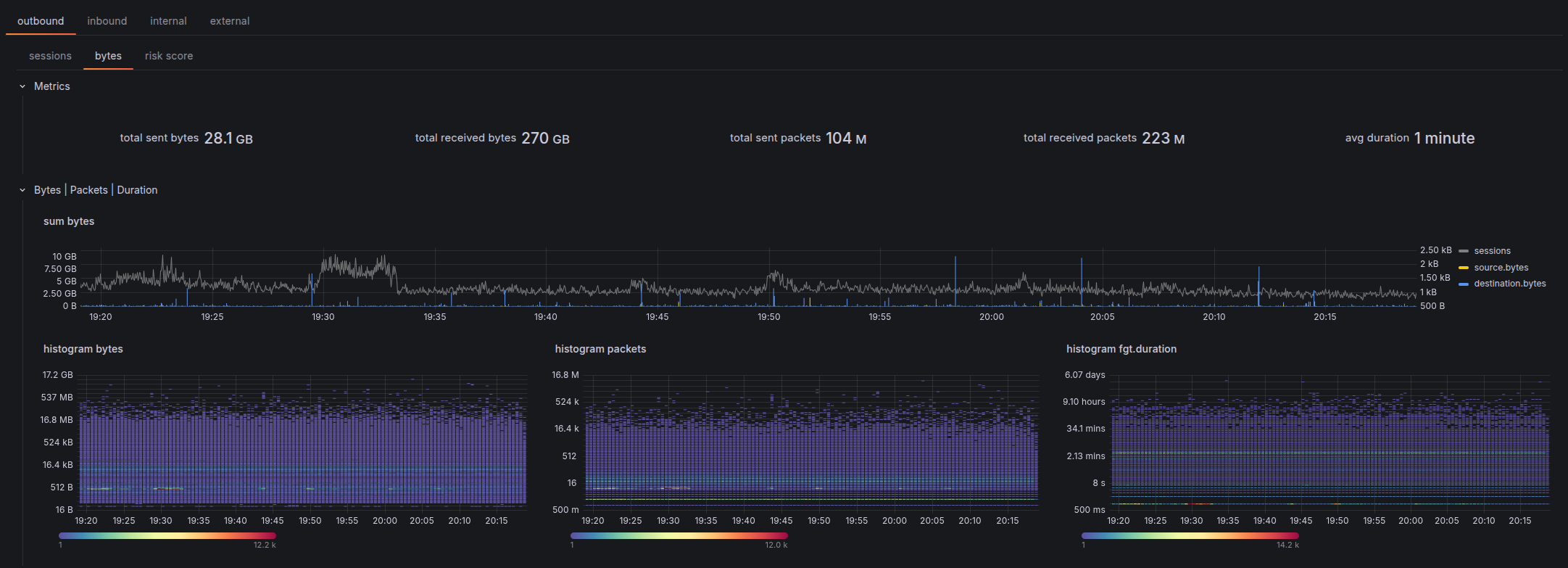Click the total received bytes 270 GB stat

point(492,138)
